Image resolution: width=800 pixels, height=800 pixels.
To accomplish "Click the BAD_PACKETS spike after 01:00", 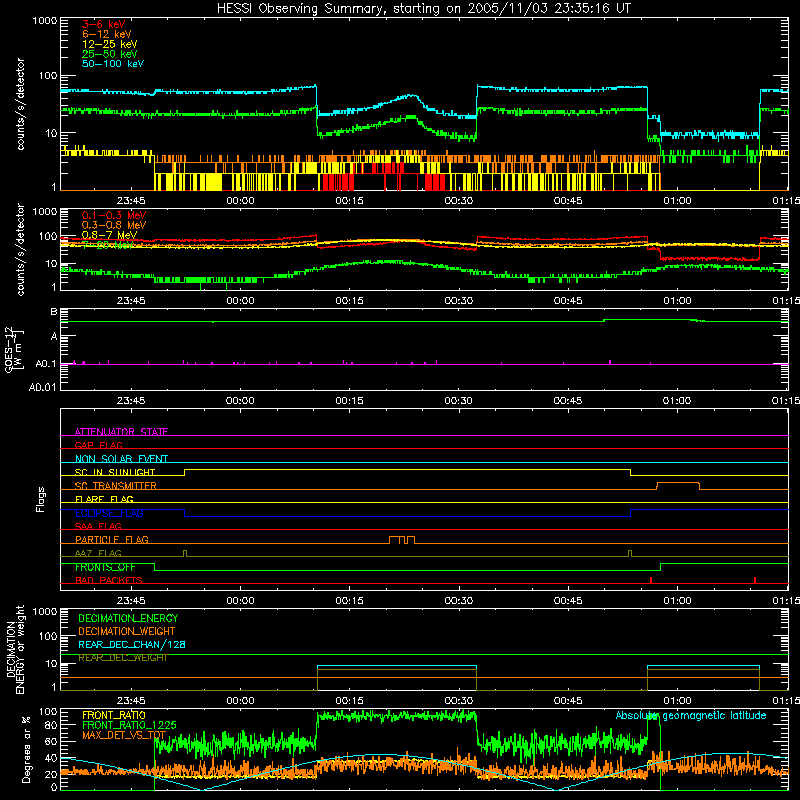I will pos(755,580).
